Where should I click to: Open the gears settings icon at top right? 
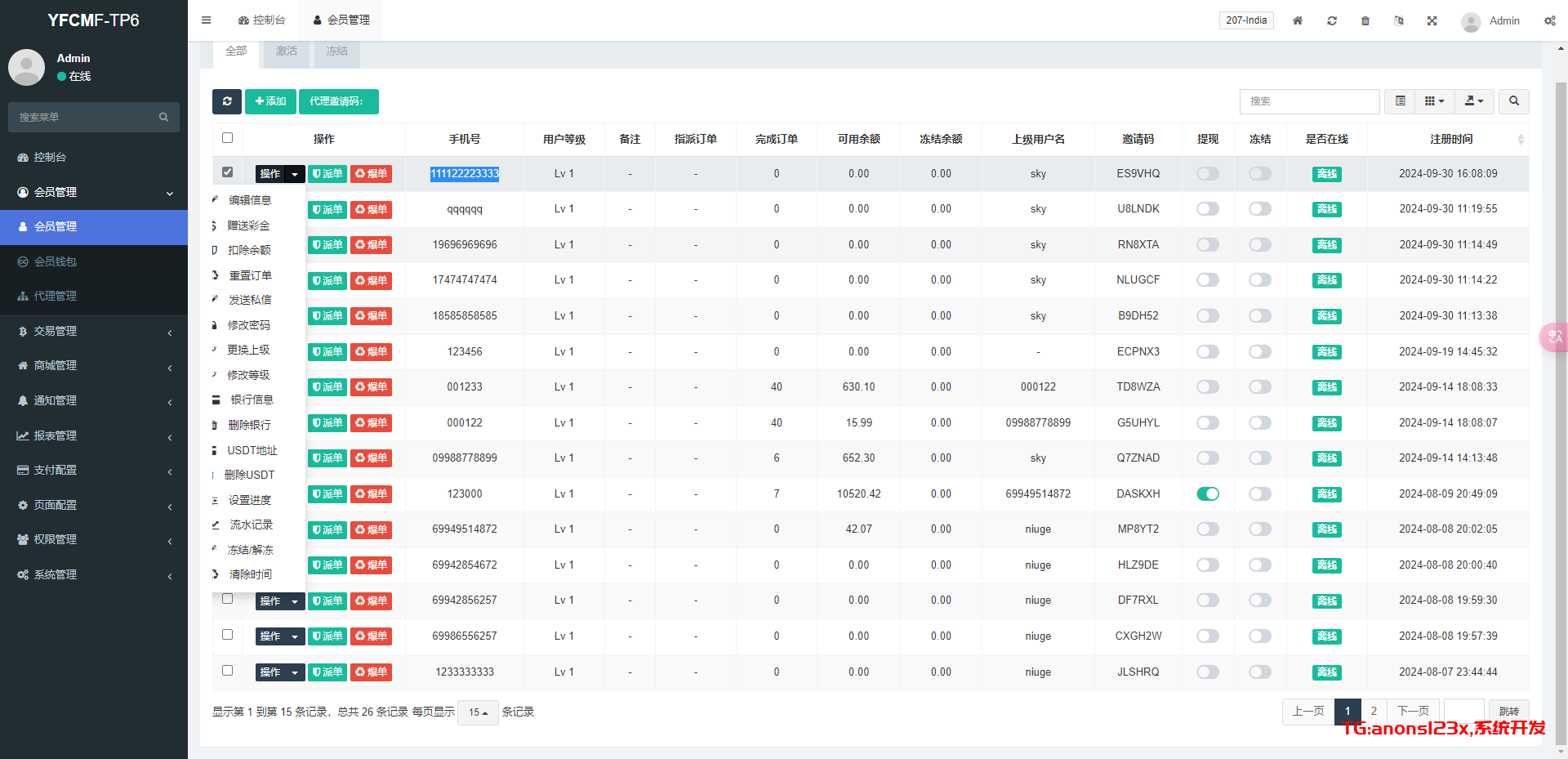[x=1549, y=20]
